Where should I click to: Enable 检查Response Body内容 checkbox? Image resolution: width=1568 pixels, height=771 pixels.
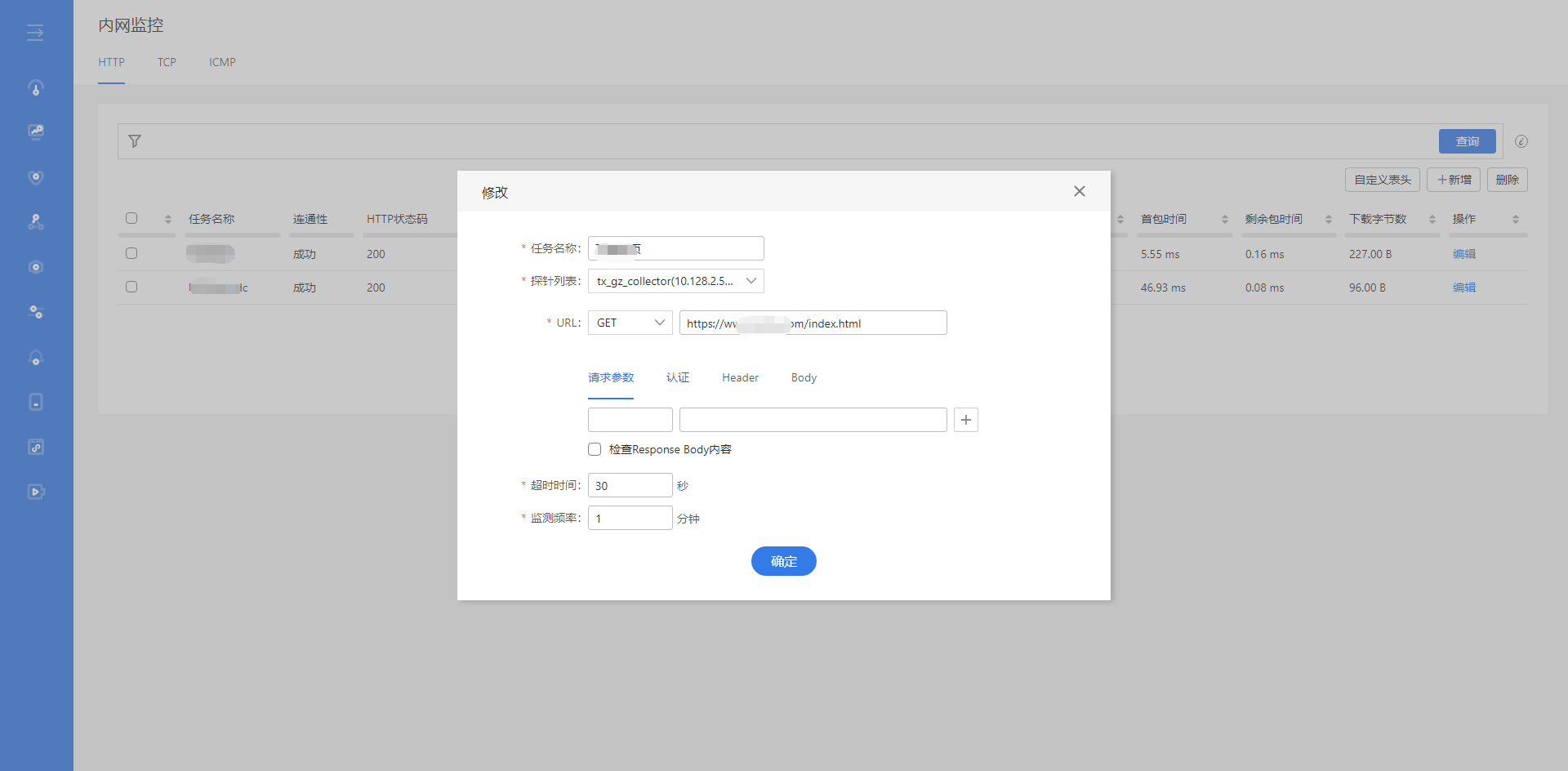click(595, 449)
